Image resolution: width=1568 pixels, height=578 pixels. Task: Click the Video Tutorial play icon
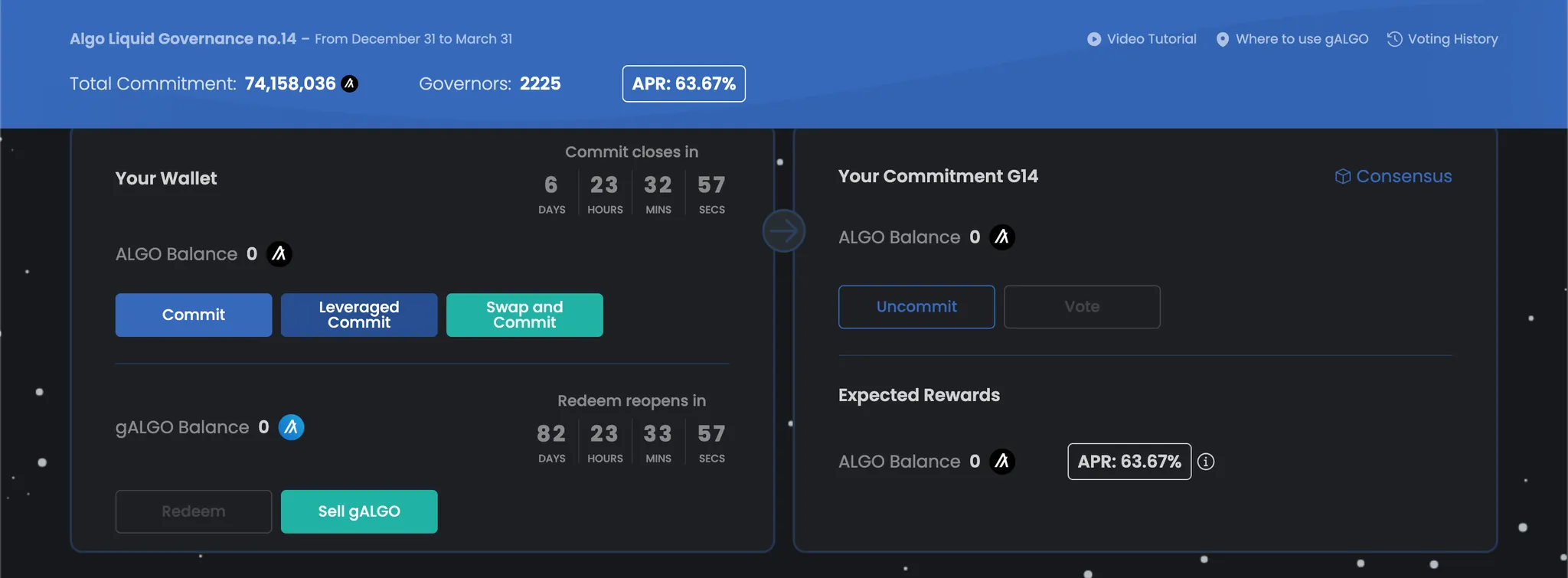[1094, 39]
